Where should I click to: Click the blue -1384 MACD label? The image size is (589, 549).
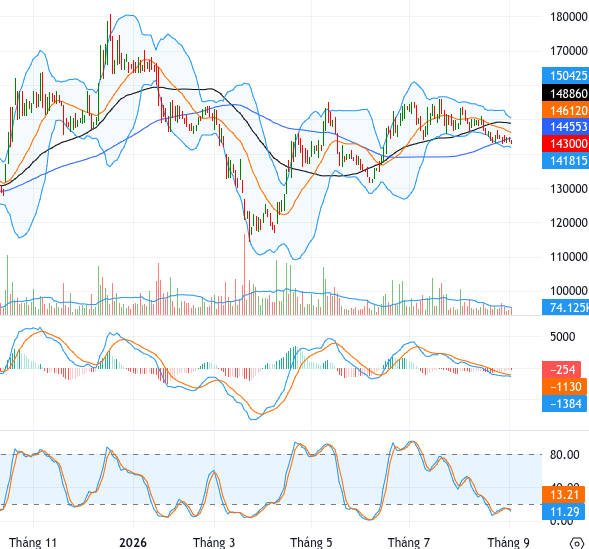[564, 404]
